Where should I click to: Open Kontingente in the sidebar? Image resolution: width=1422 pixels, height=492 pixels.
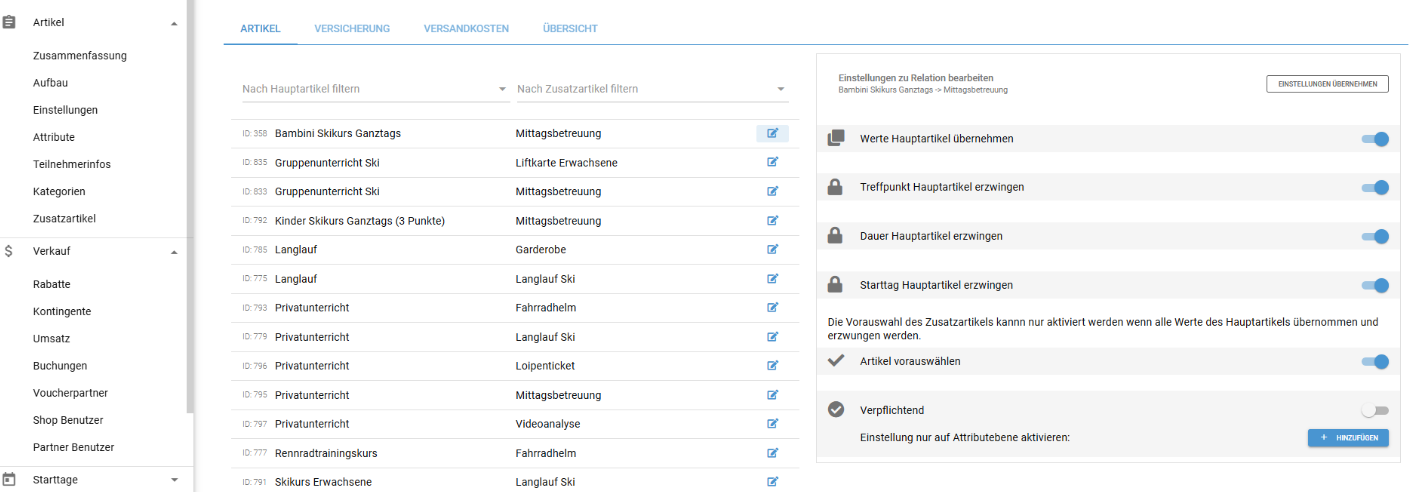point(62,312)
